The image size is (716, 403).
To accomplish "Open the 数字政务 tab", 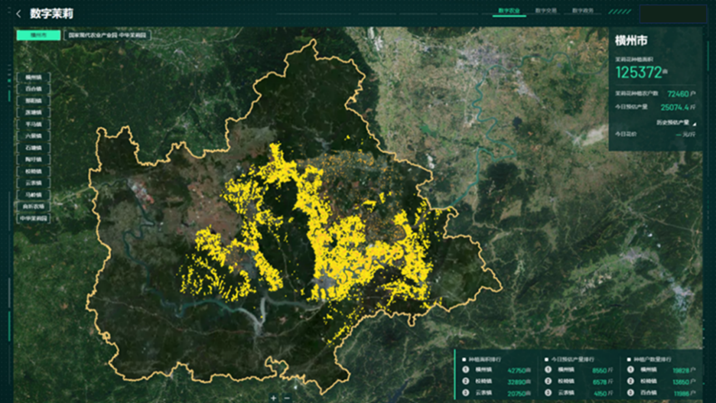I will (583, 11).
